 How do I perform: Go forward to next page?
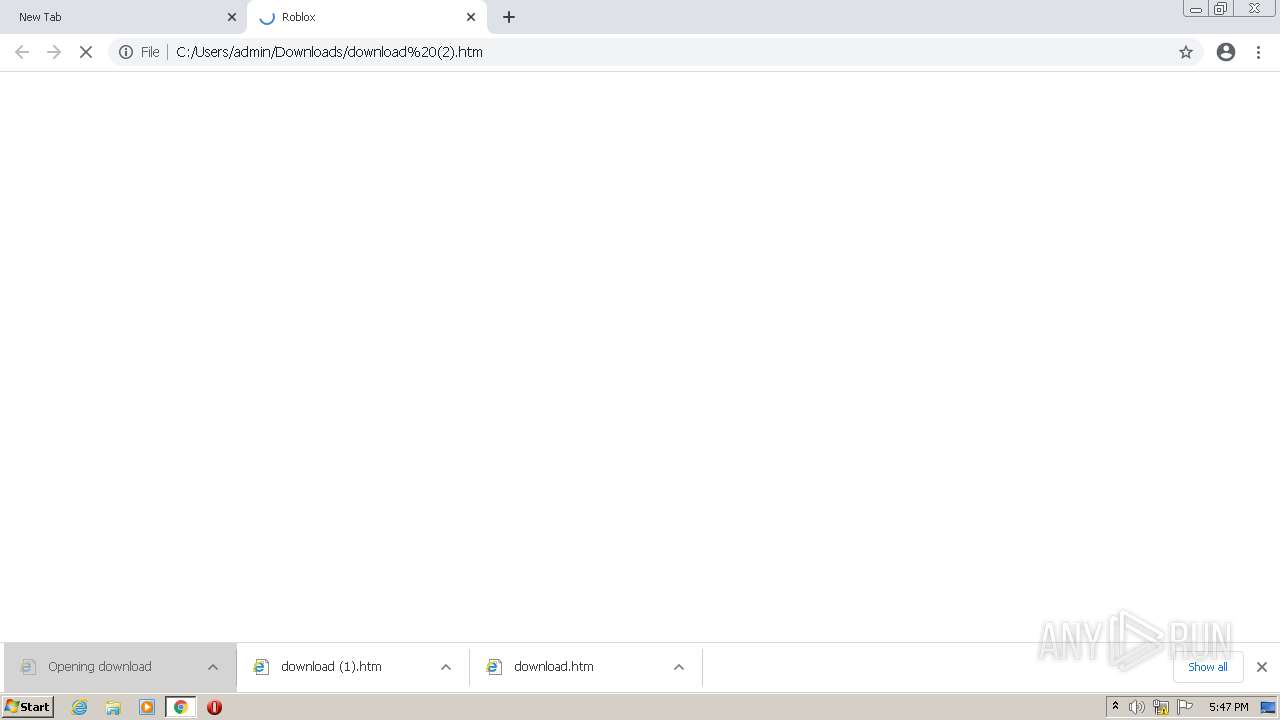pyautogui.click(x=54, y=52)
